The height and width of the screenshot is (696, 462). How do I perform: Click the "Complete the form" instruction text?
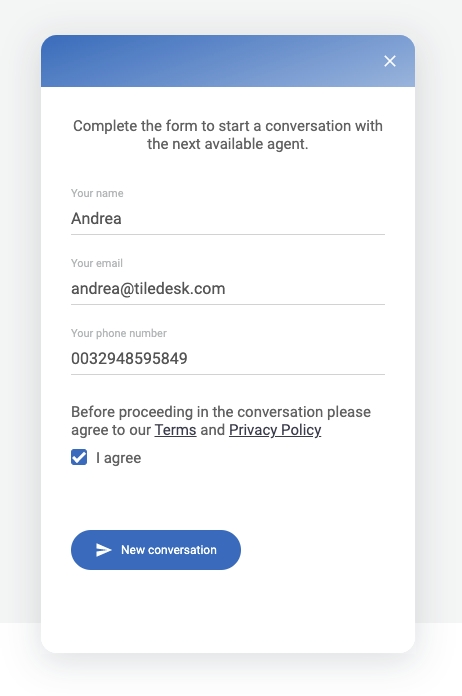(x=228, y=135)
